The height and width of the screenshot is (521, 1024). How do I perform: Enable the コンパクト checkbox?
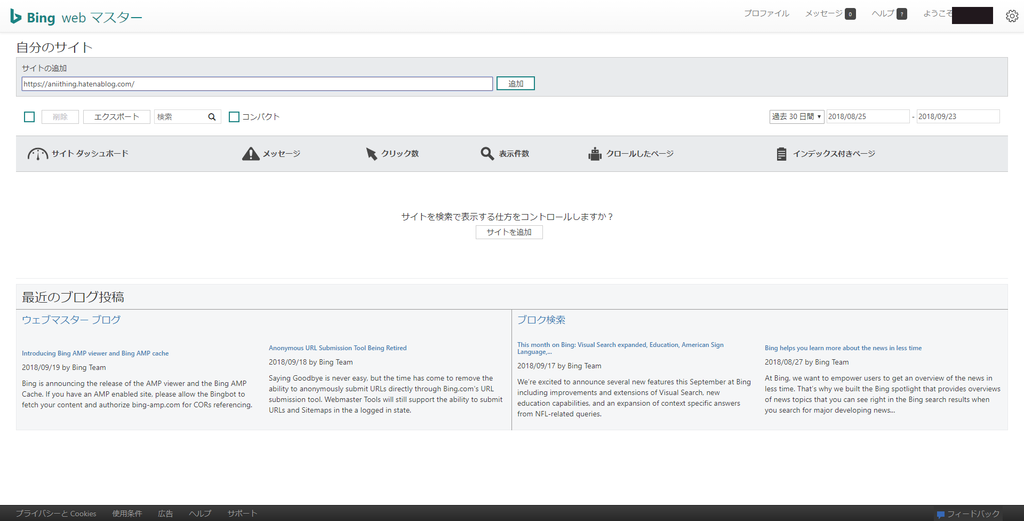tap(234, 117)
